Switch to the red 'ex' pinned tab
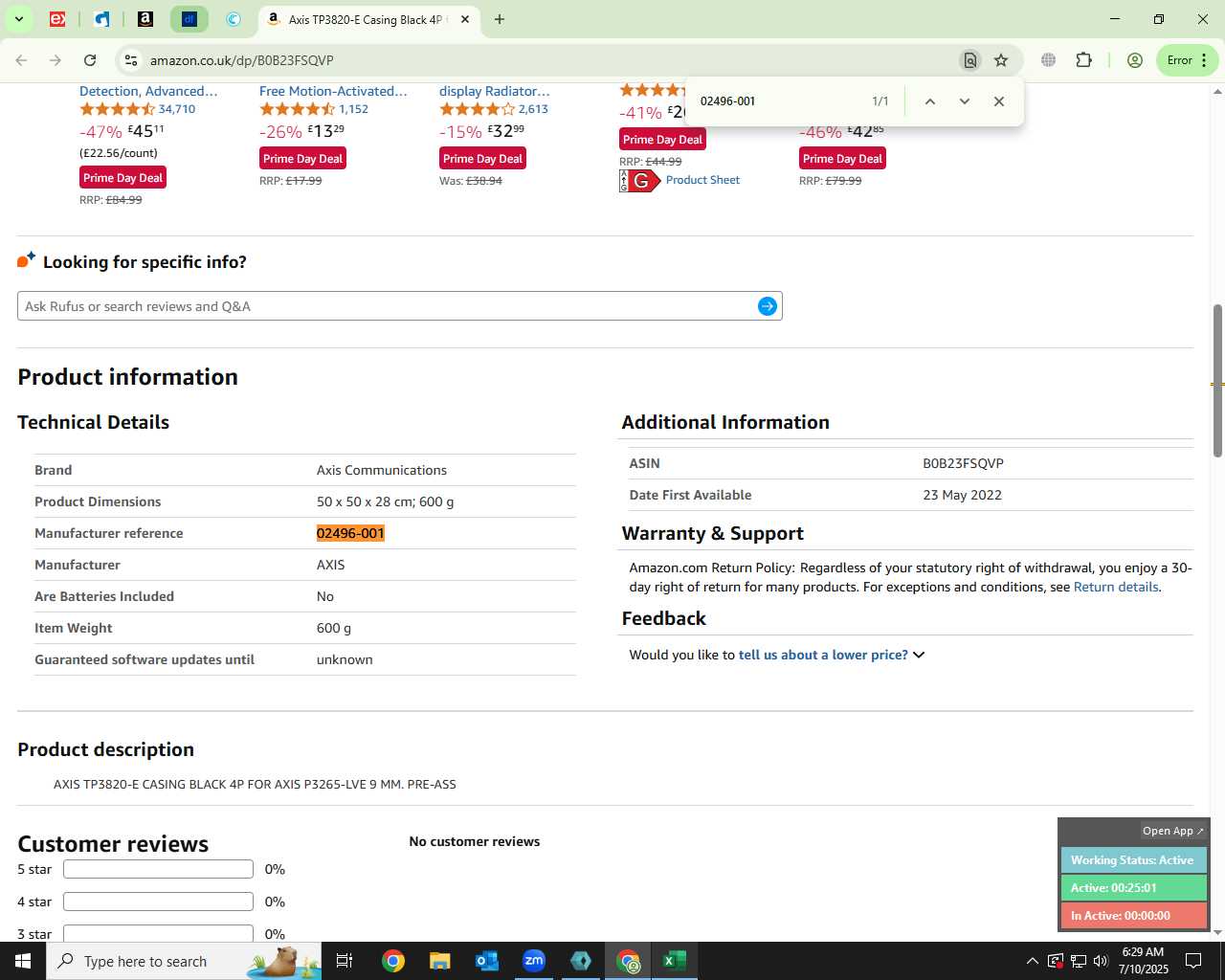1225x980 pixels. coord(57,19)
